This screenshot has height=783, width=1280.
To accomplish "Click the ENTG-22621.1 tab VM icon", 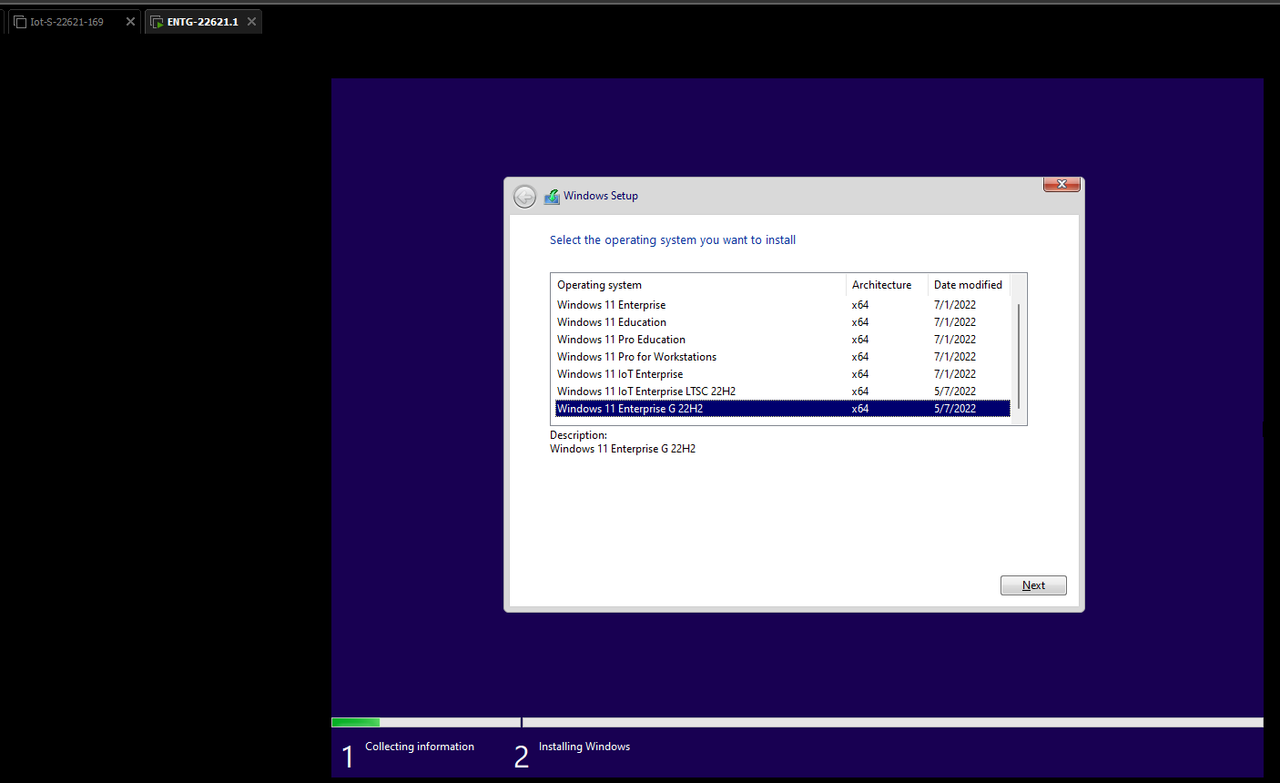I will [x=156, y=22].
